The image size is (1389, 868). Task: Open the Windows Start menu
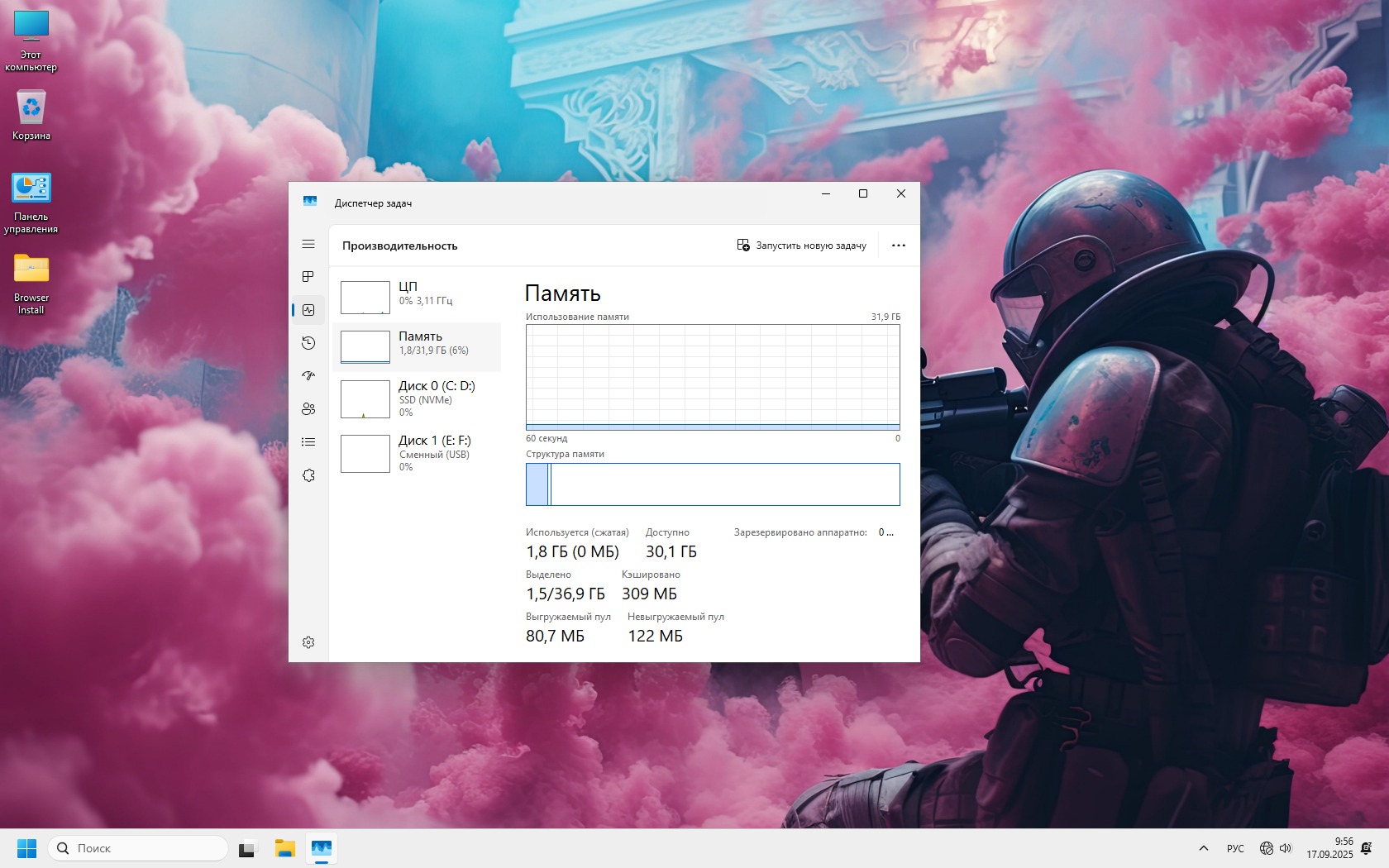coord(27,848)
